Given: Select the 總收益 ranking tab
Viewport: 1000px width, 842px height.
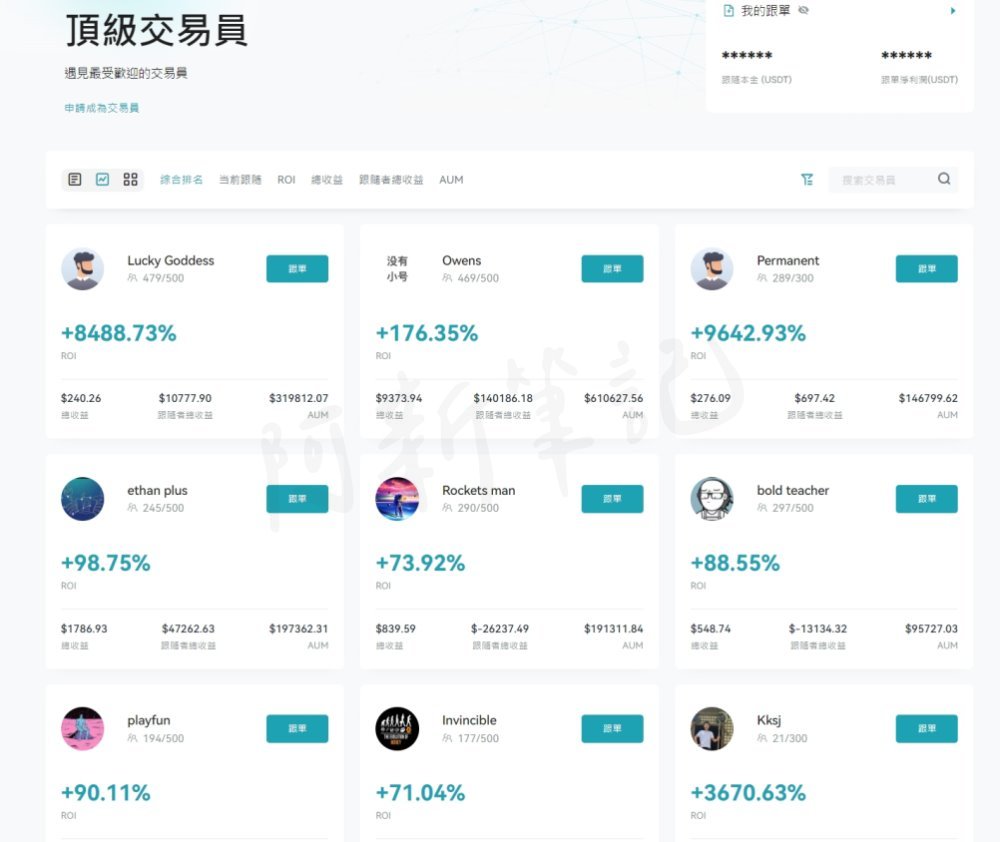Looking at the screenshot, I should (x=326, y=180).
